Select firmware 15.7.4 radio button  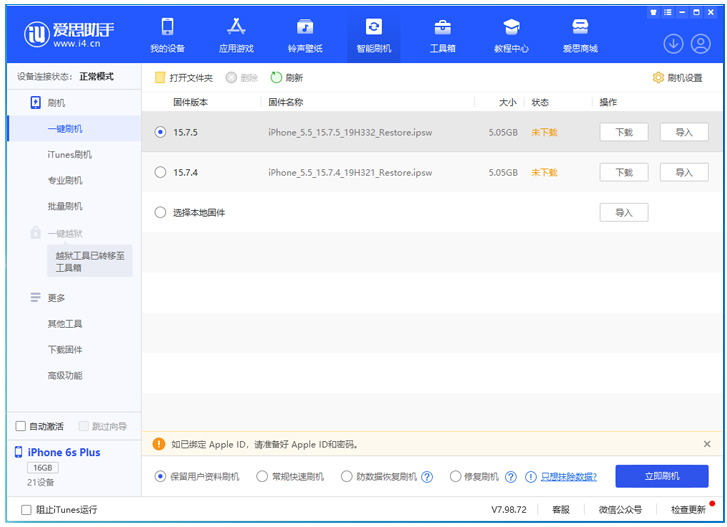160,172
